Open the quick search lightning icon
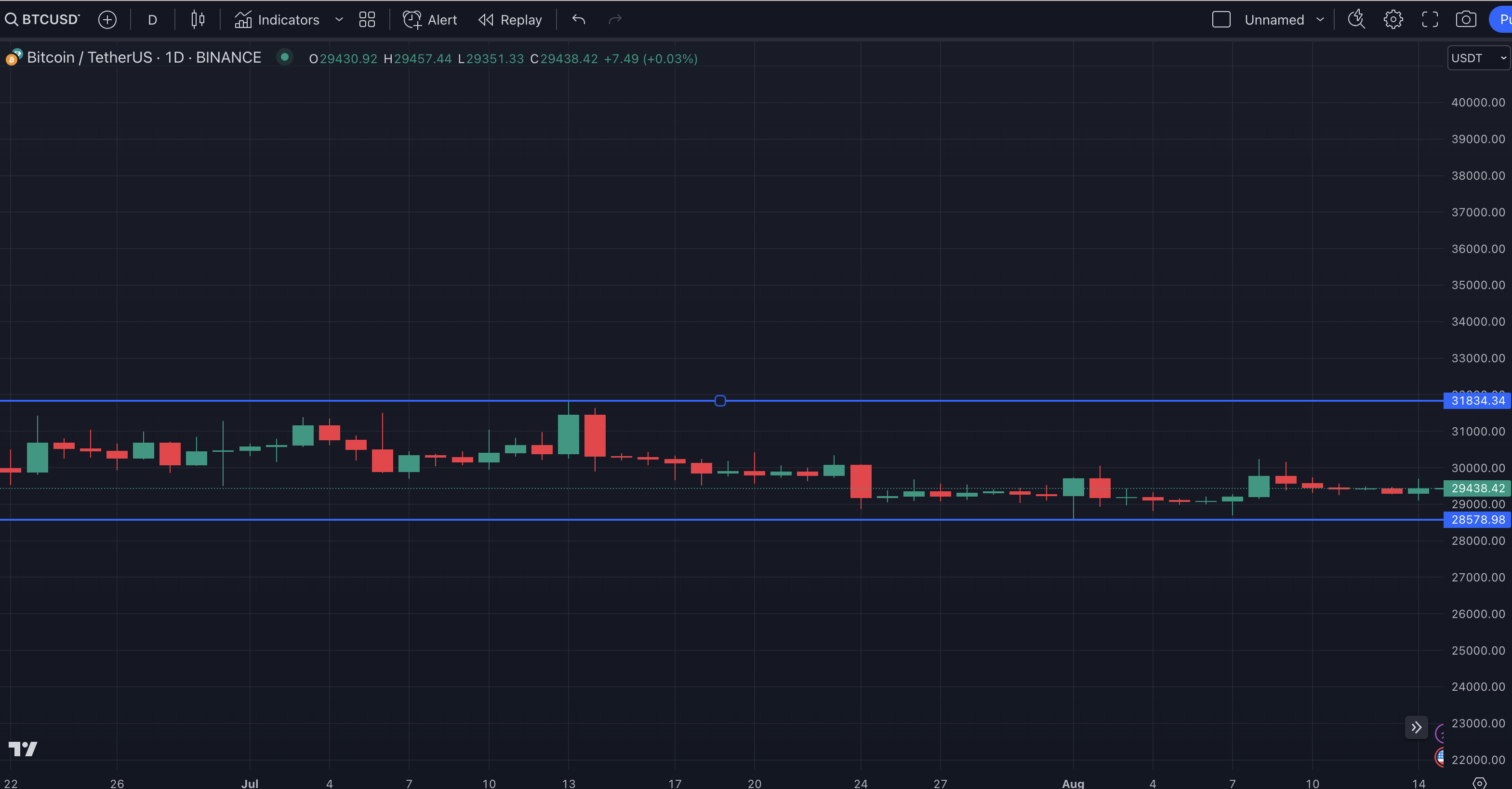 click(x=1356, y=19)
